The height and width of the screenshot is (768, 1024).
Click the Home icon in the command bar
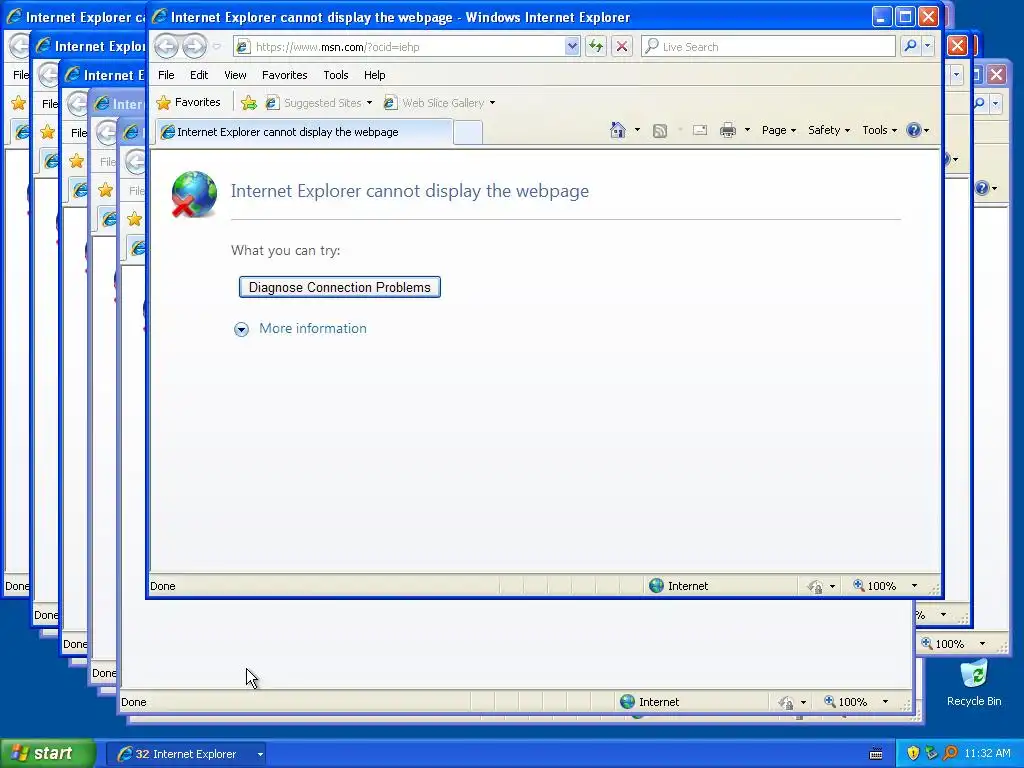(x=618, y=130)
